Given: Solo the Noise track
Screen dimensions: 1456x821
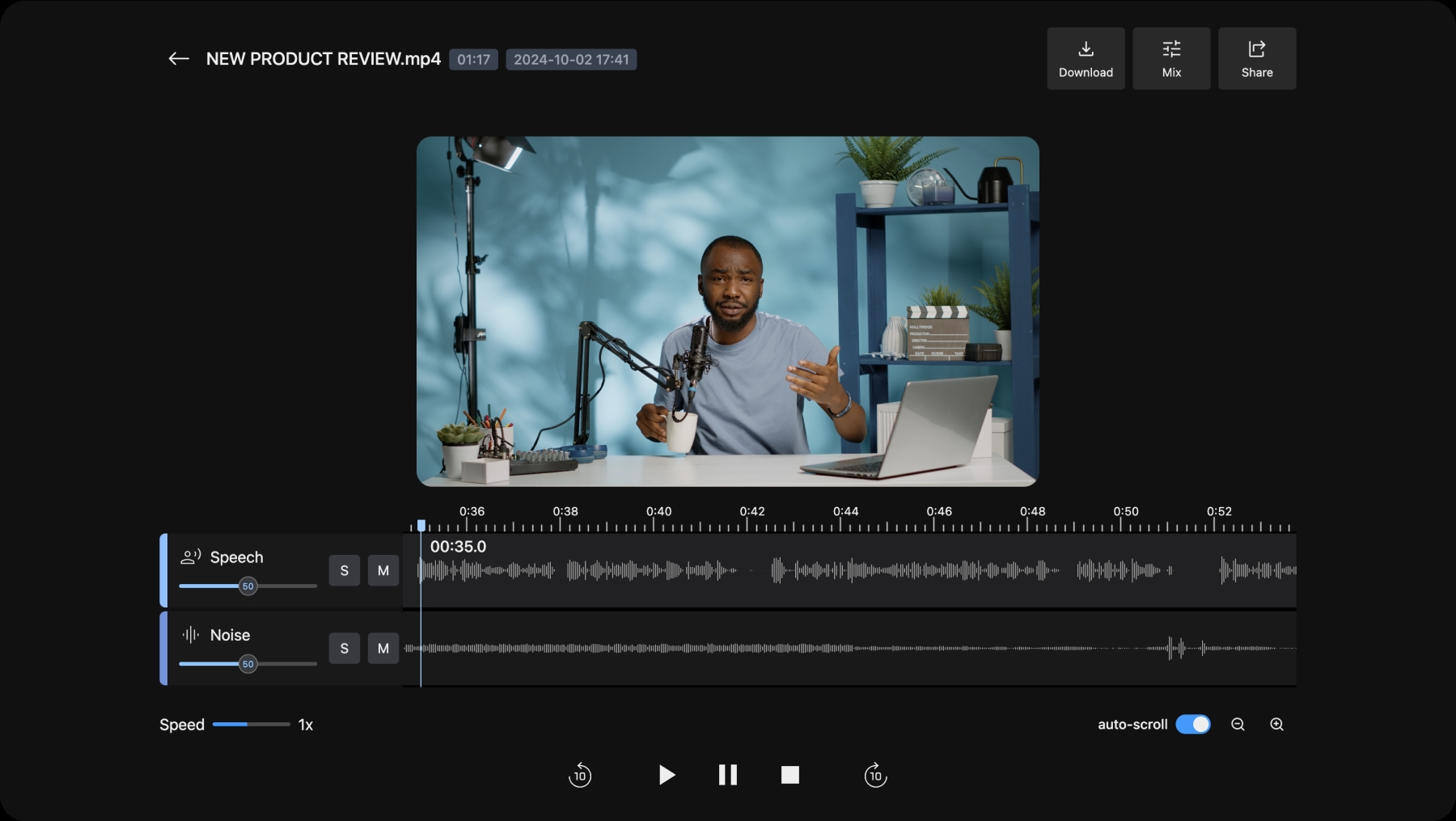Looking at the screenshot, I should pyautogui.click(x=344, y=649).
